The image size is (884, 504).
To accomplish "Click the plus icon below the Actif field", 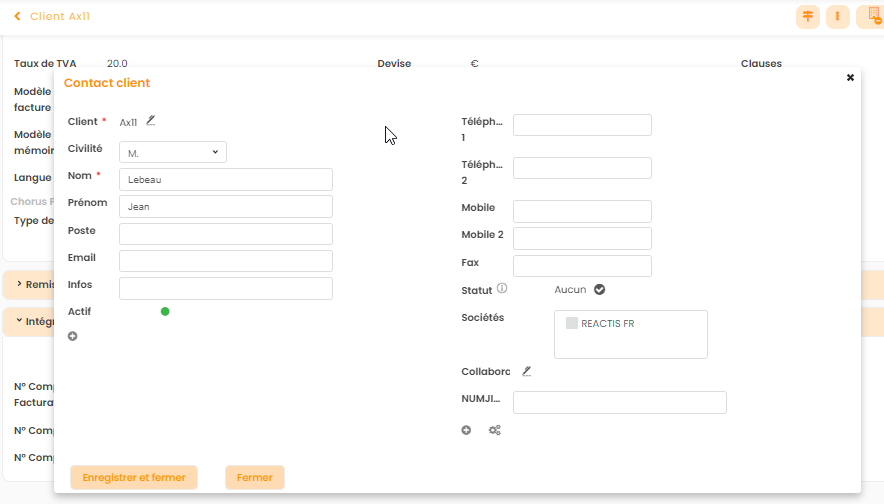I will click(73, 336).
